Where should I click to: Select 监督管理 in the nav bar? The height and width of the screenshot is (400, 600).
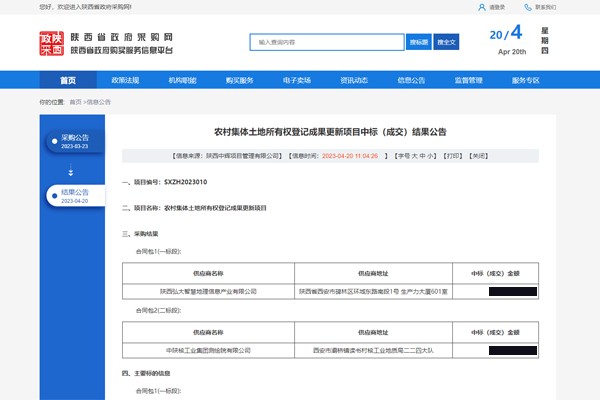468,80
